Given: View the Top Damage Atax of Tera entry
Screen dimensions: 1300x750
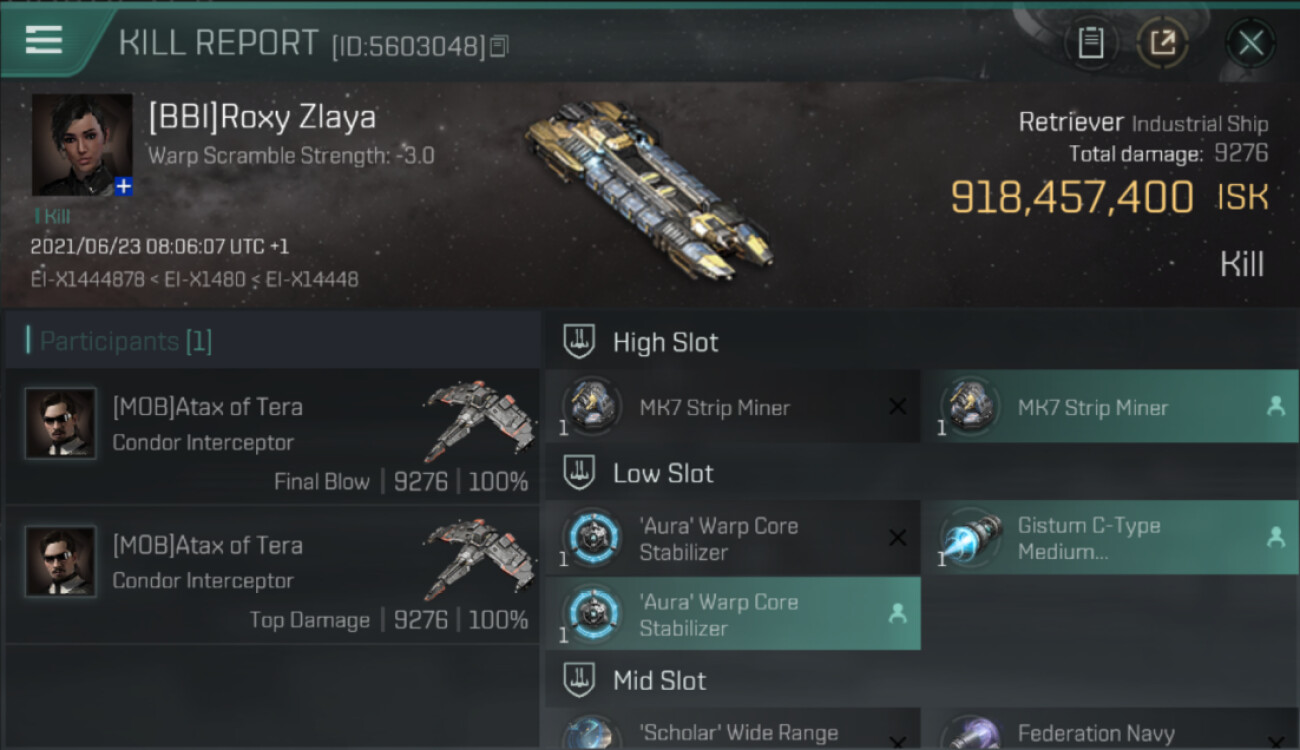Looking at the screenshot, I should pos(272,574).
